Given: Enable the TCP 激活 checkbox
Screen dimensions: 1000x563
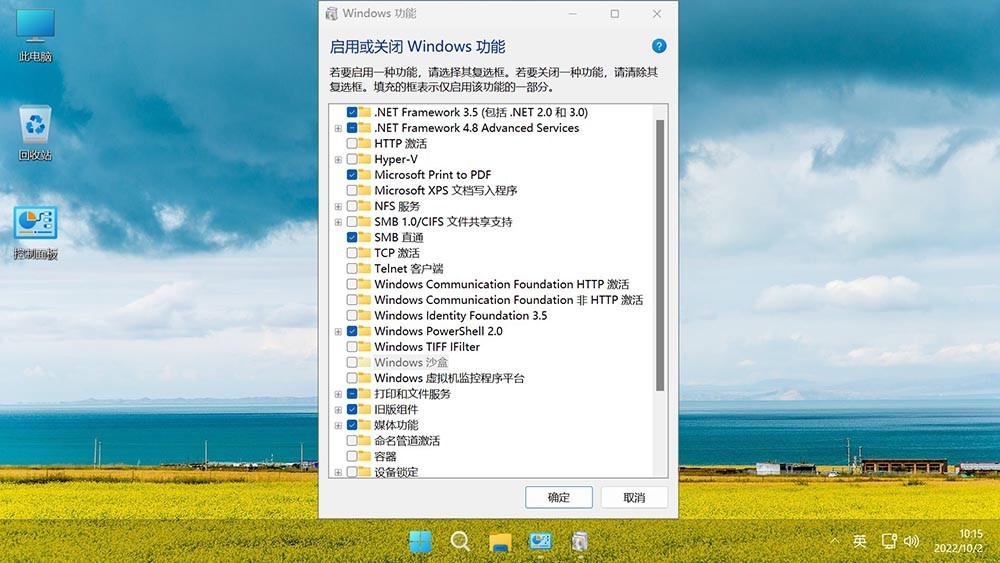Looking at the screenshot, I should 351,252.
